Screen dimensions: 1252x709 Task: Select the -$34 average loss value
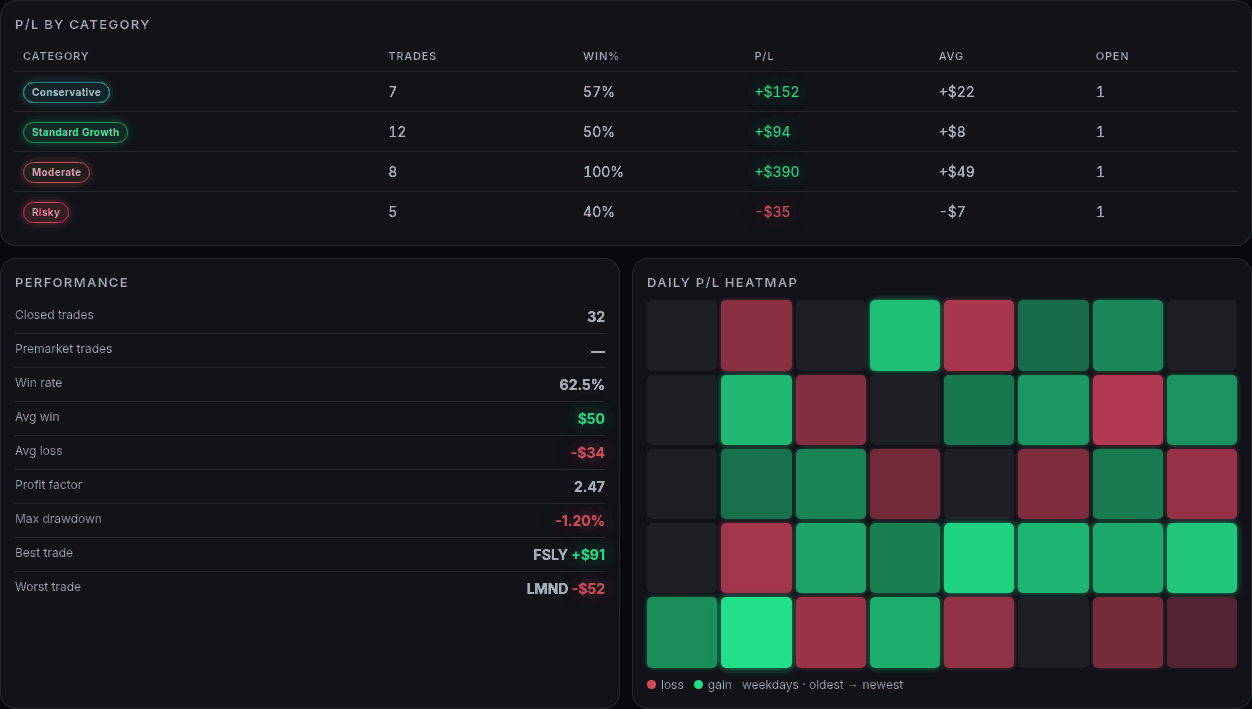click(x=588, y=453)
